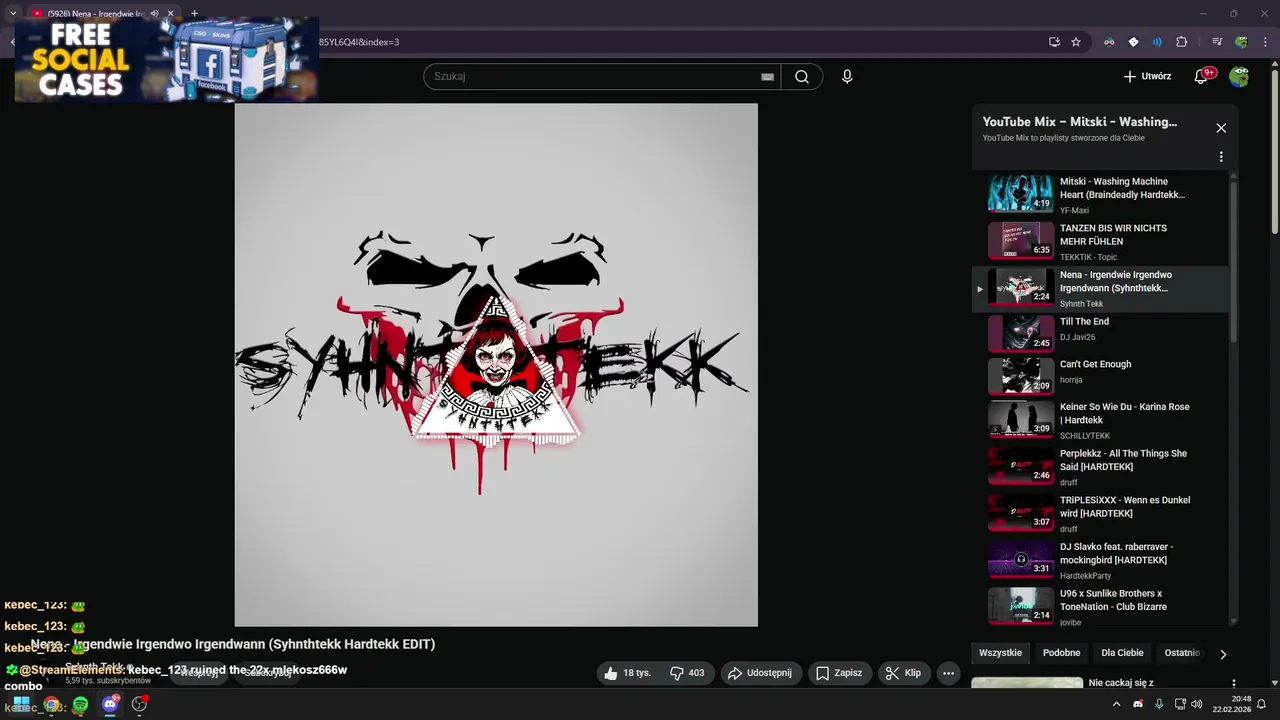
Task: Click the Klip scissors button
Action: click(904, 673)
